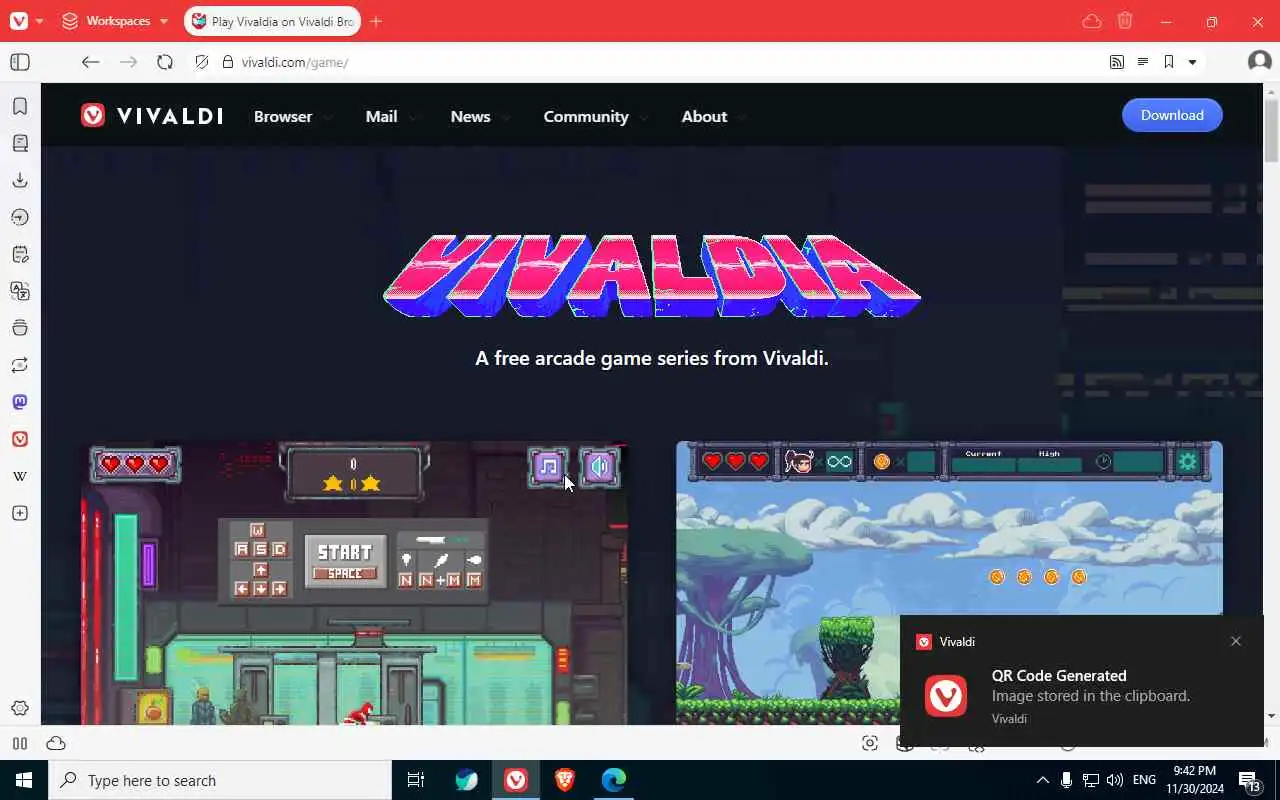This screenshot has width=1280, height=800.
Task: Open the Vivaldi main menu button
Action: [x=19, y=21]
